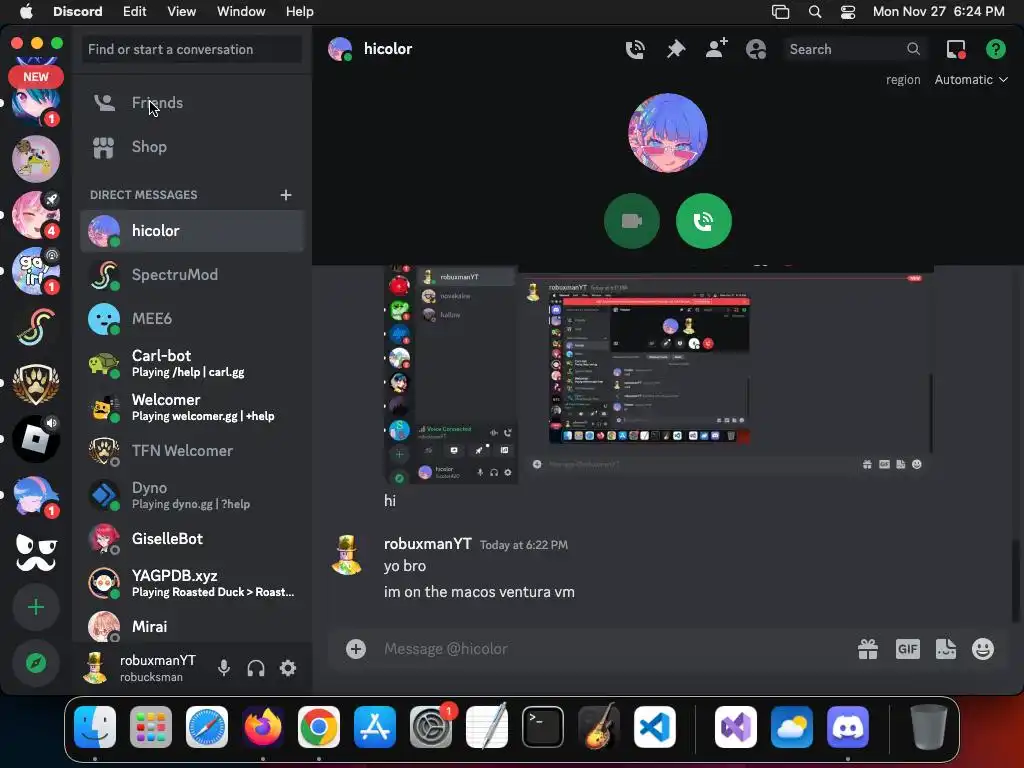Open Control Center in the menu bar
The width and height of the screenshot is (1024, 768).
pyautogui.click(x=848, y=12)
